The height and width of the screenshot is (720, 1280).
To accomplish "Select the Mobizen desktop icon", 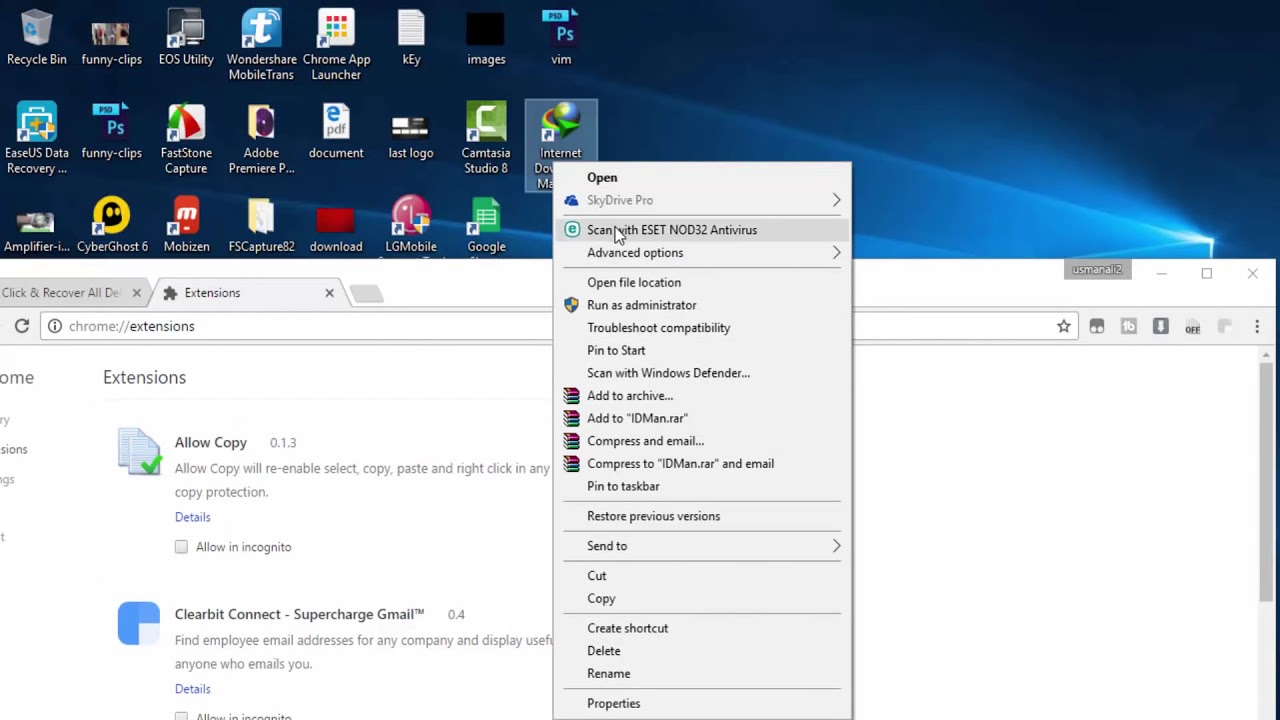I will click(186, 226).
